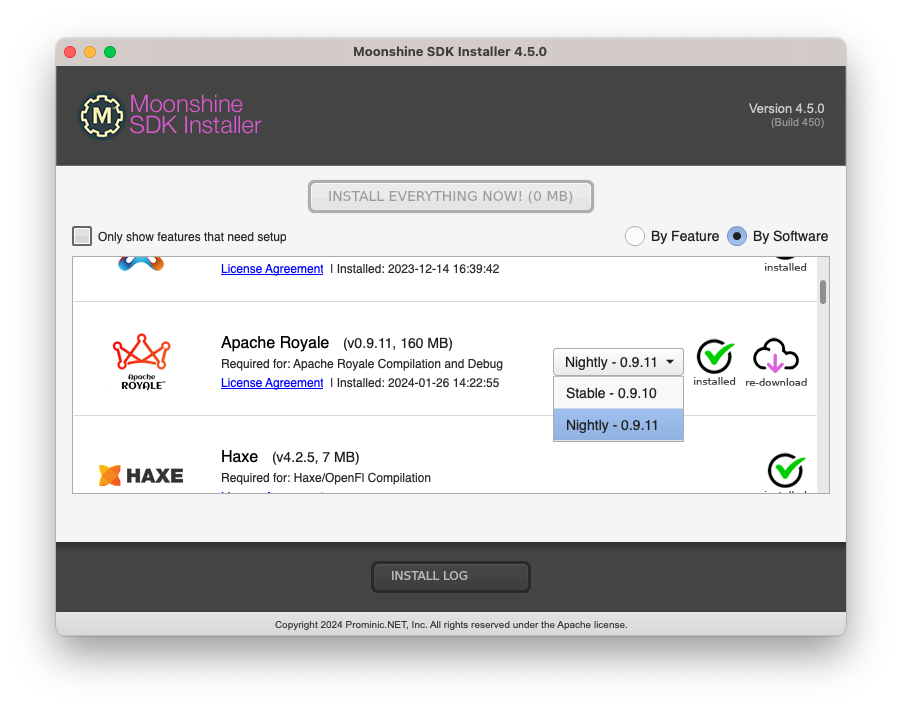This screenshot has height=710, width=902.
Task: Select 'Stable - 0.9.10' from the dropdown
Action: click(611, 392)
